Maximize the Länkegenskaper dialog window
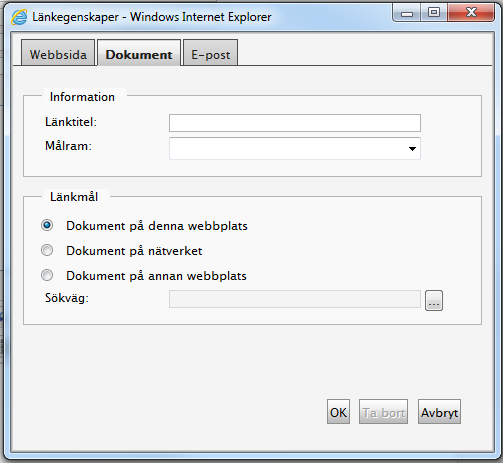 [434, 13]
